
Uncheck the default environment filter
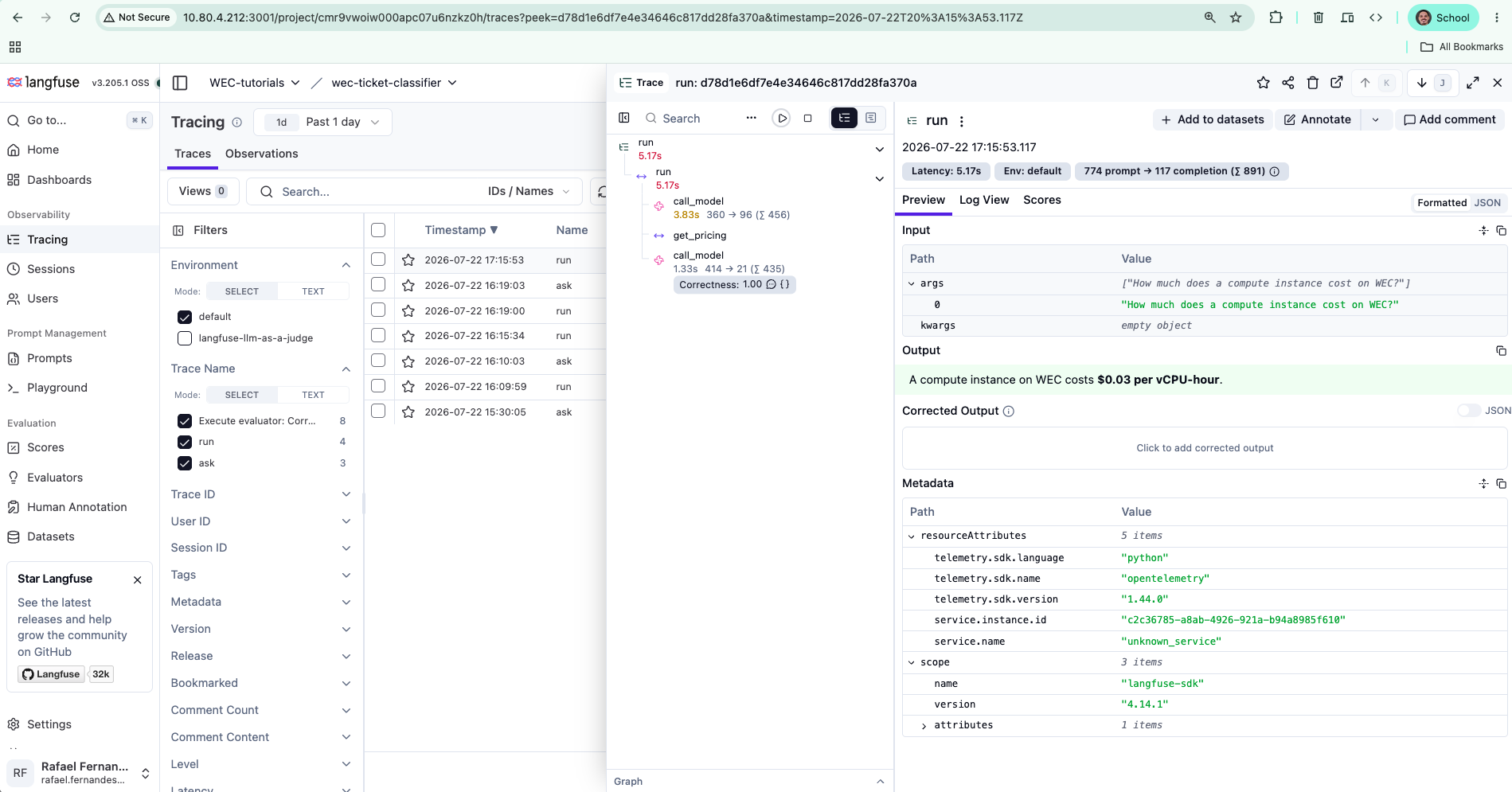click(185, 317)
